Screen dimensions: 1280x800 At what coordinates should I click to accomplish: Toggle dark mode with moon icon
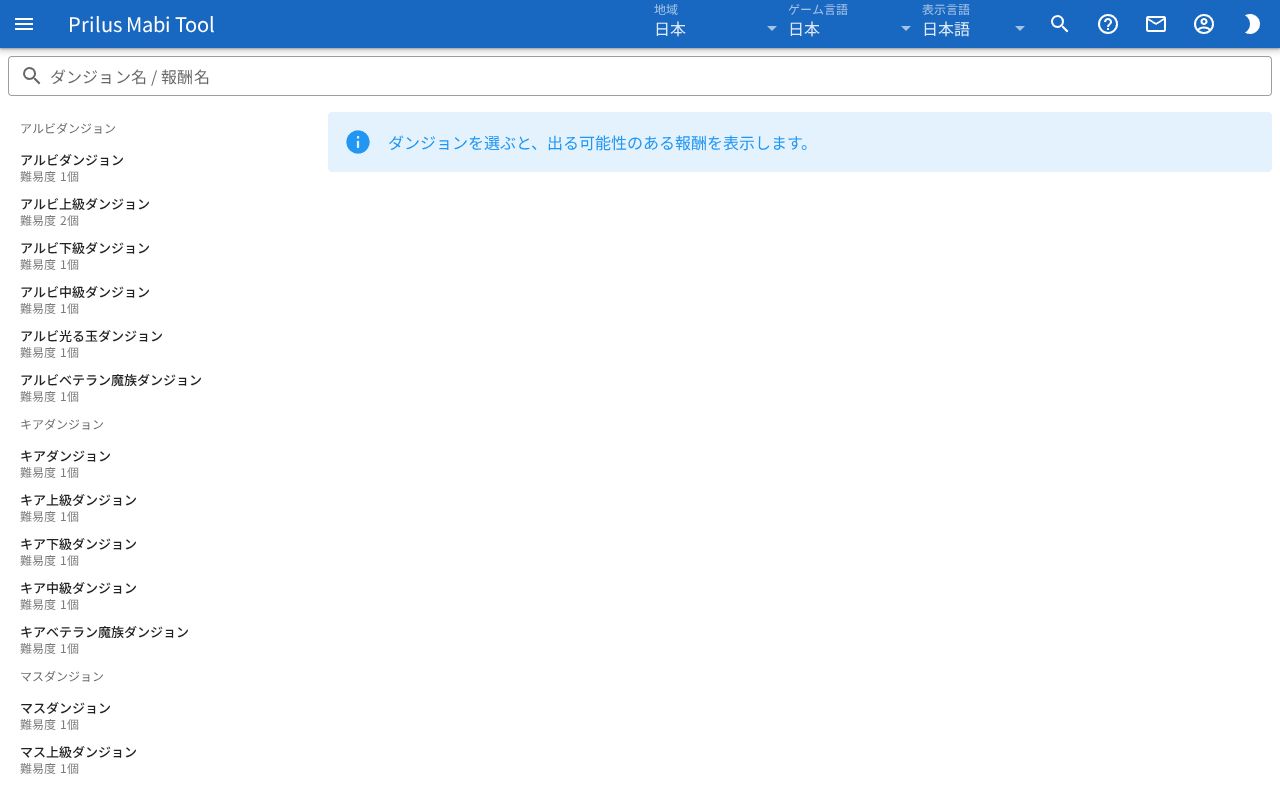pos(1252,24)
